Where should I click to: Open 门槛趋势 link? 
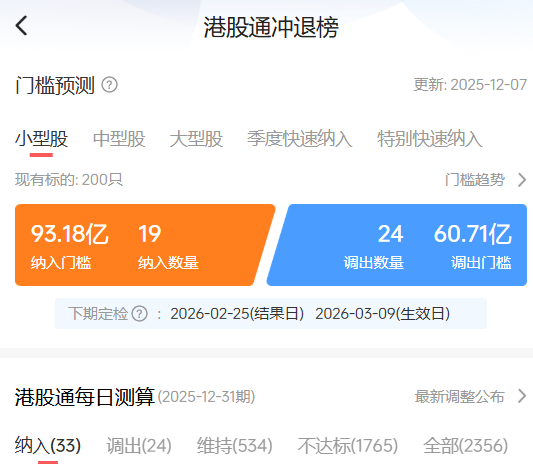tap(475, 180)
